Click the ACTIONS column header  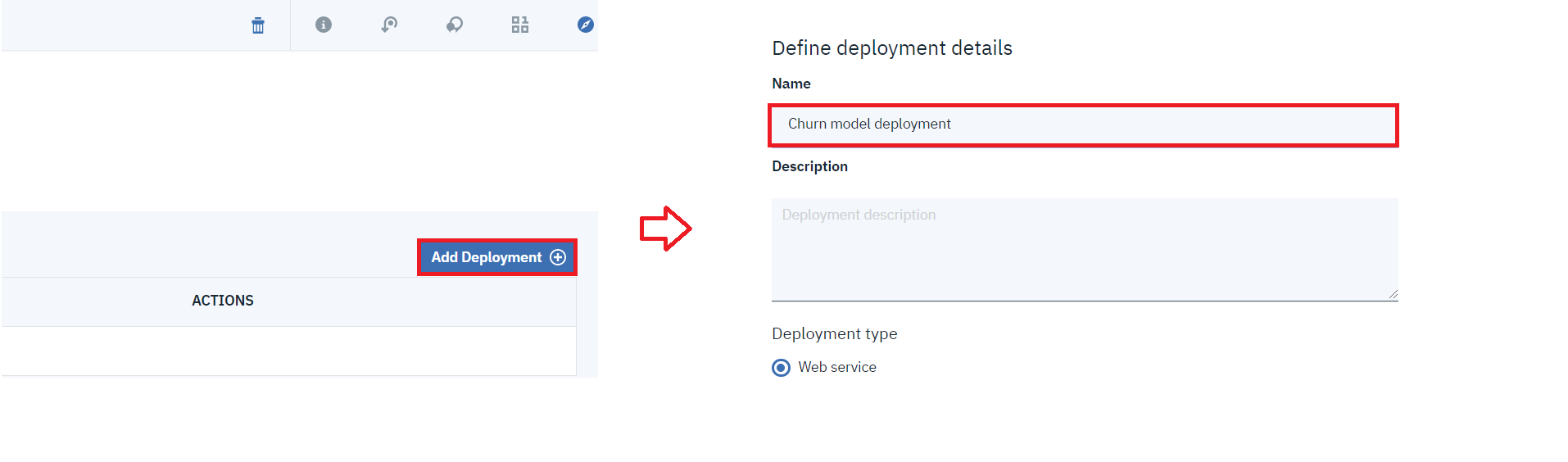click(223, 301)
